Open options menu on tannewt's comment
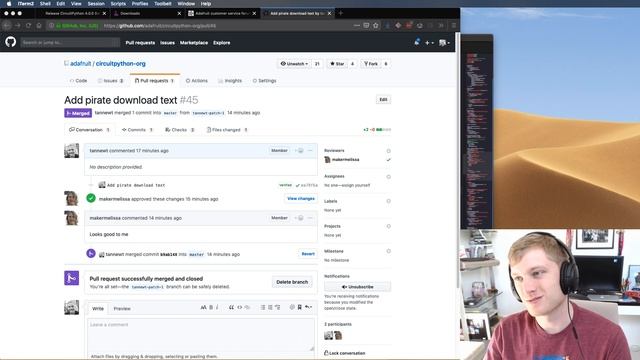640x360 pixels. 311,151
